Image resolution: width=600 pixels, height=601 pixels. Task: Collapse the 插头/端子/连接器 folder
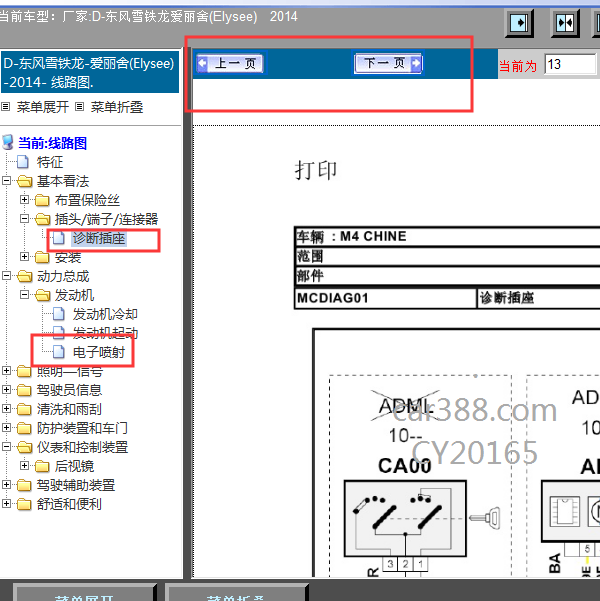pyautogui.click(x=25, y=218)
